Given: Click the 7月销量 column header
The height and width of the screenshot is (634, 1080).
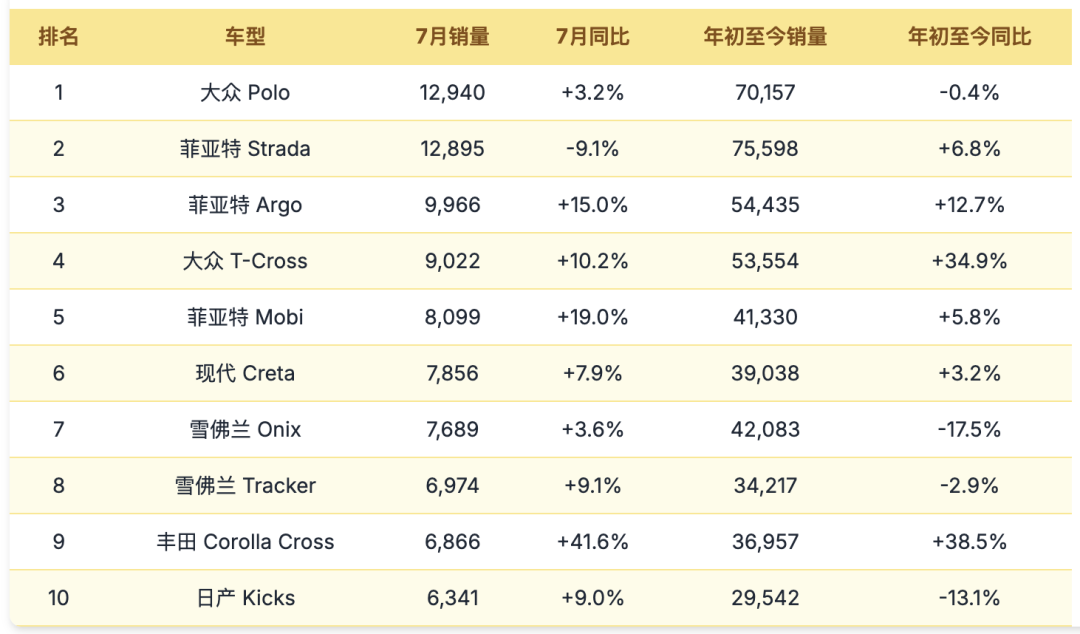Looking at the screenshot, I should (452, 37).
